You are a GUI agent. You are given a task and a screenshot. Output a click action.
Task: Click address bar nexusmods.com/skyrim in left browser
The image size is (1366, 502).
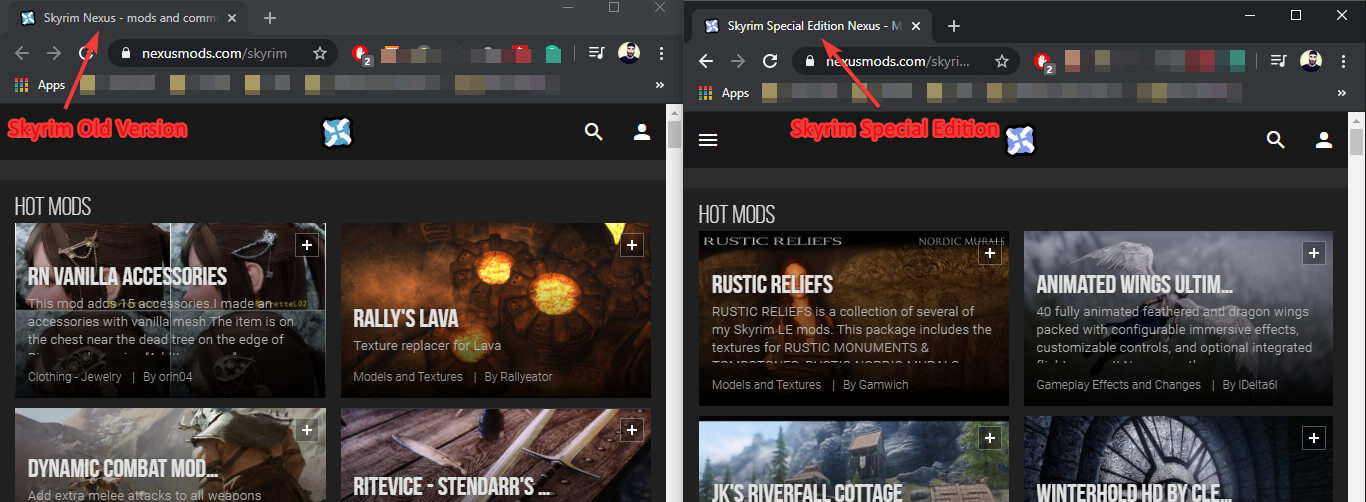[x=222, y=53]
